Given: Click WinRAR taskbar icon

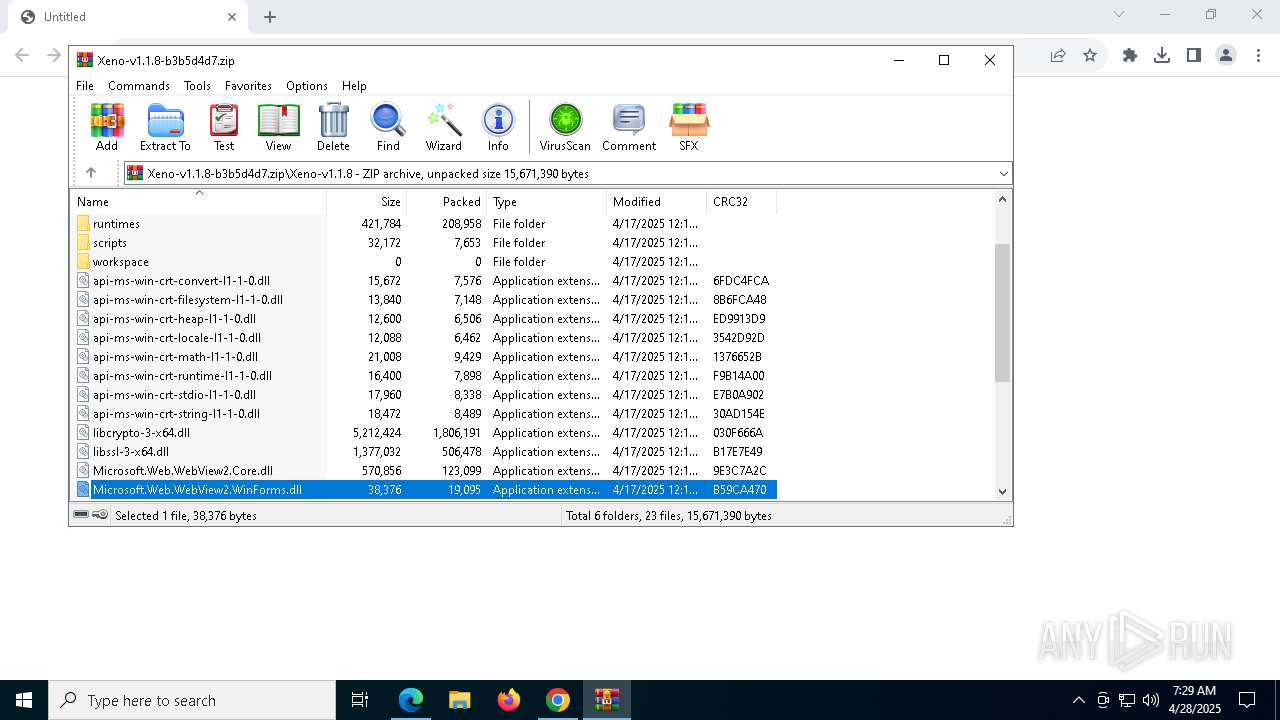Looking at the screenshot, I should (x=607, y=700).
